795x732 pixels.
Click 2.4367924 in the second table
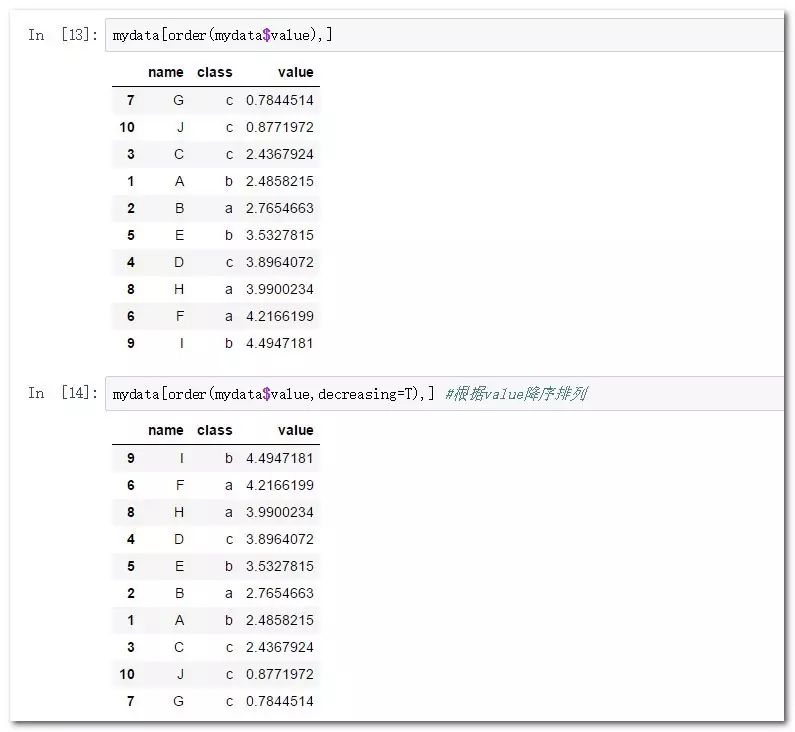point(280,647)
